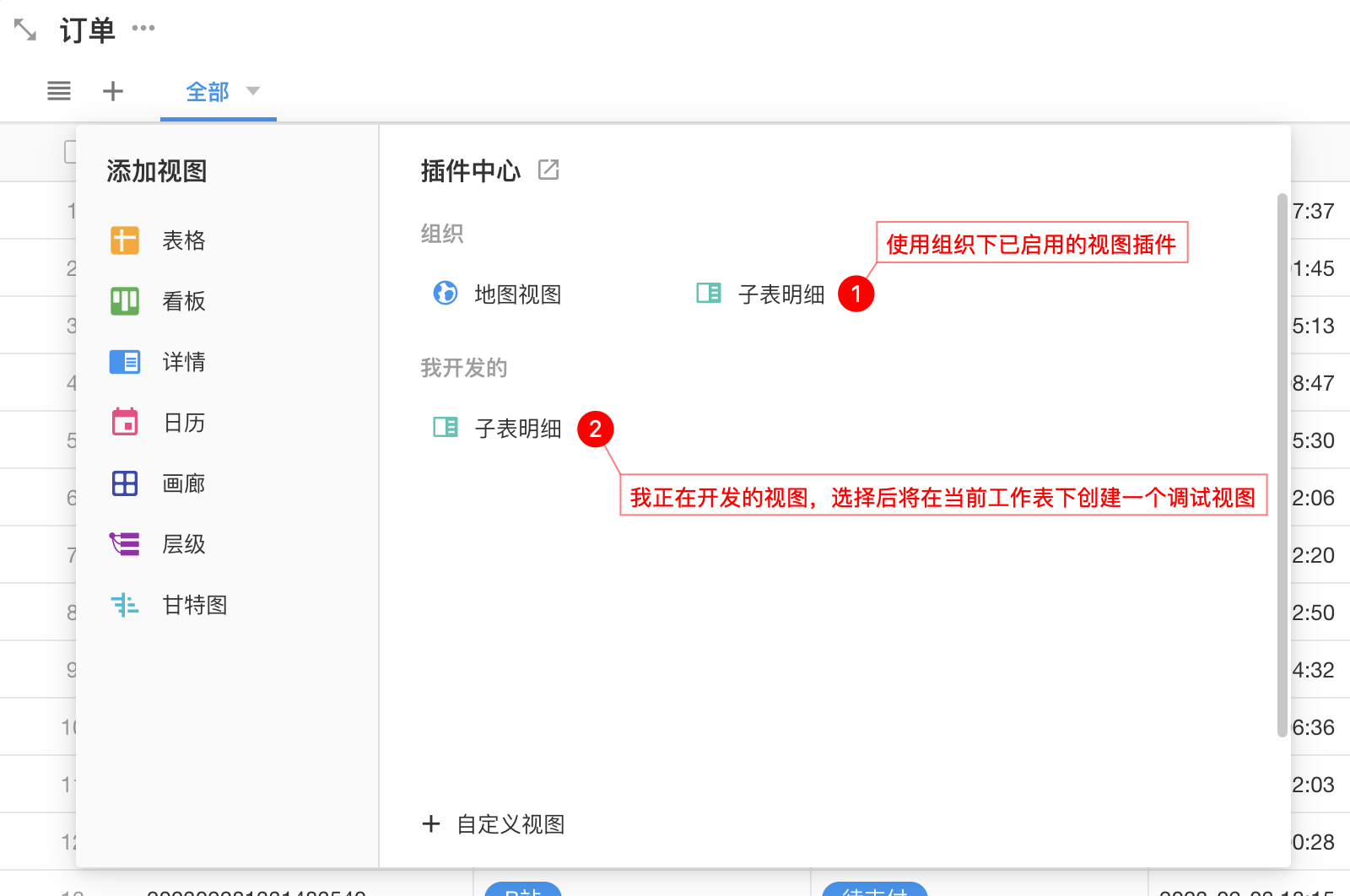Image resolution: width=1350 pixels, height=896 pixels.
Task: Click the time cell 5:13
Action: [1314, 326]
